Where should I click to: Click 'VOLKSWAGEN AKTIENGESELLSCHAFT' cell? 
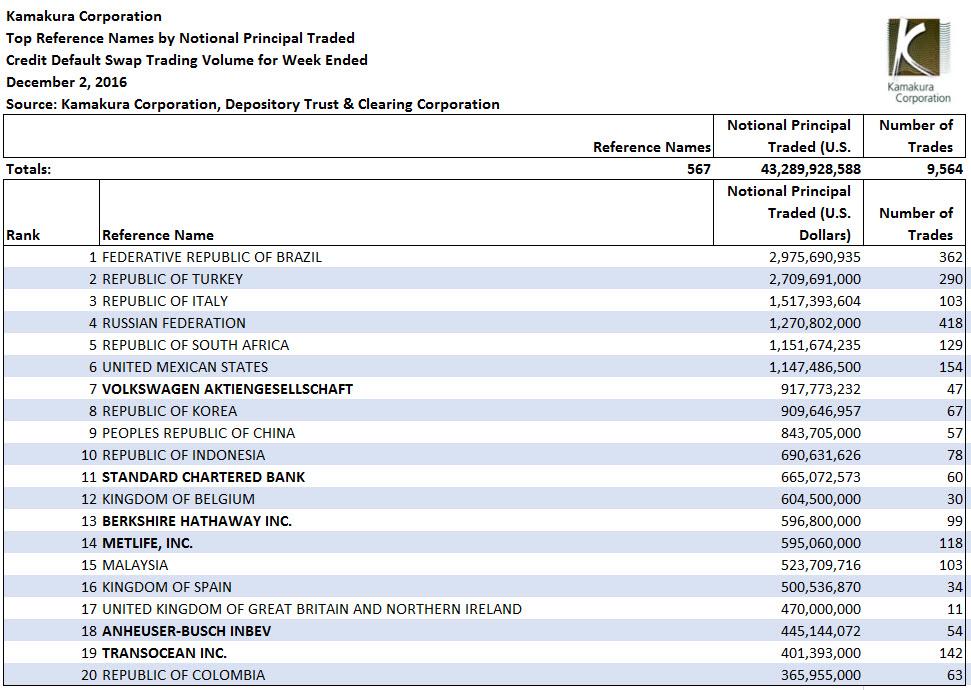tap(227, 389)
